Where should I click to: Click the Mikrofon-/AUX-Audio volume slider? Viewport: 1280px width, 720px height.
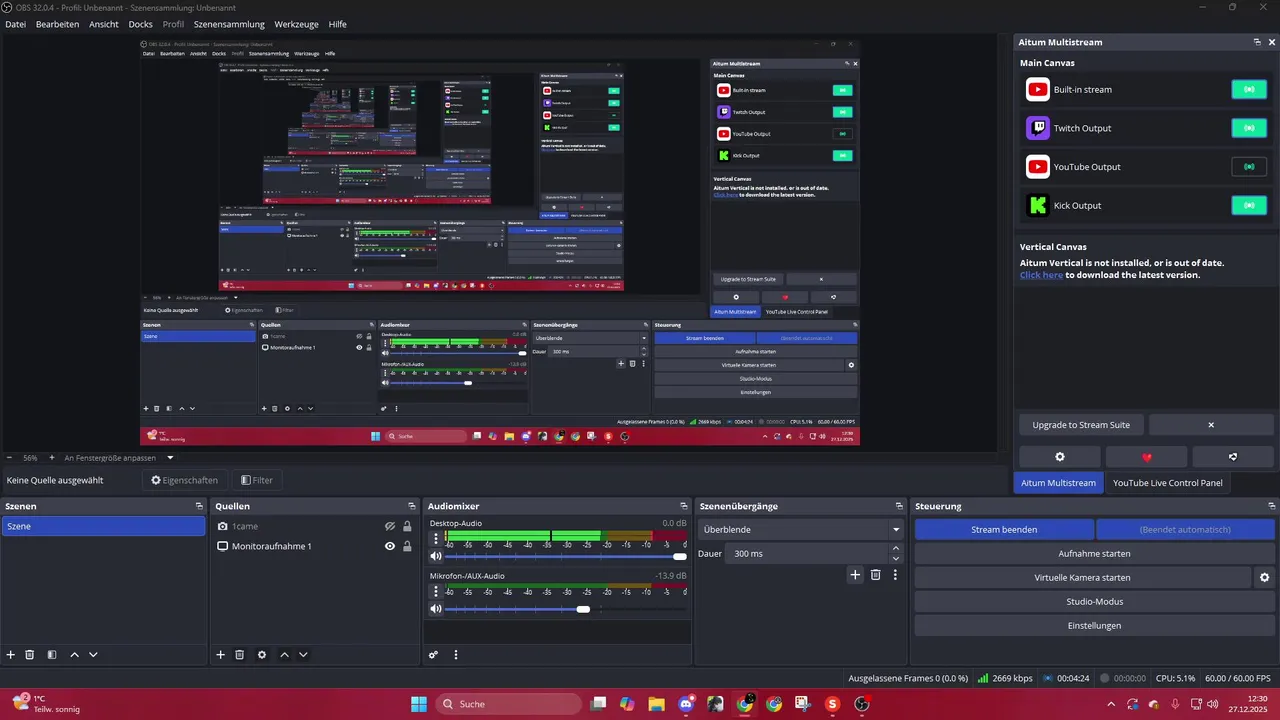pyautogui.click(x=565, y=609)
